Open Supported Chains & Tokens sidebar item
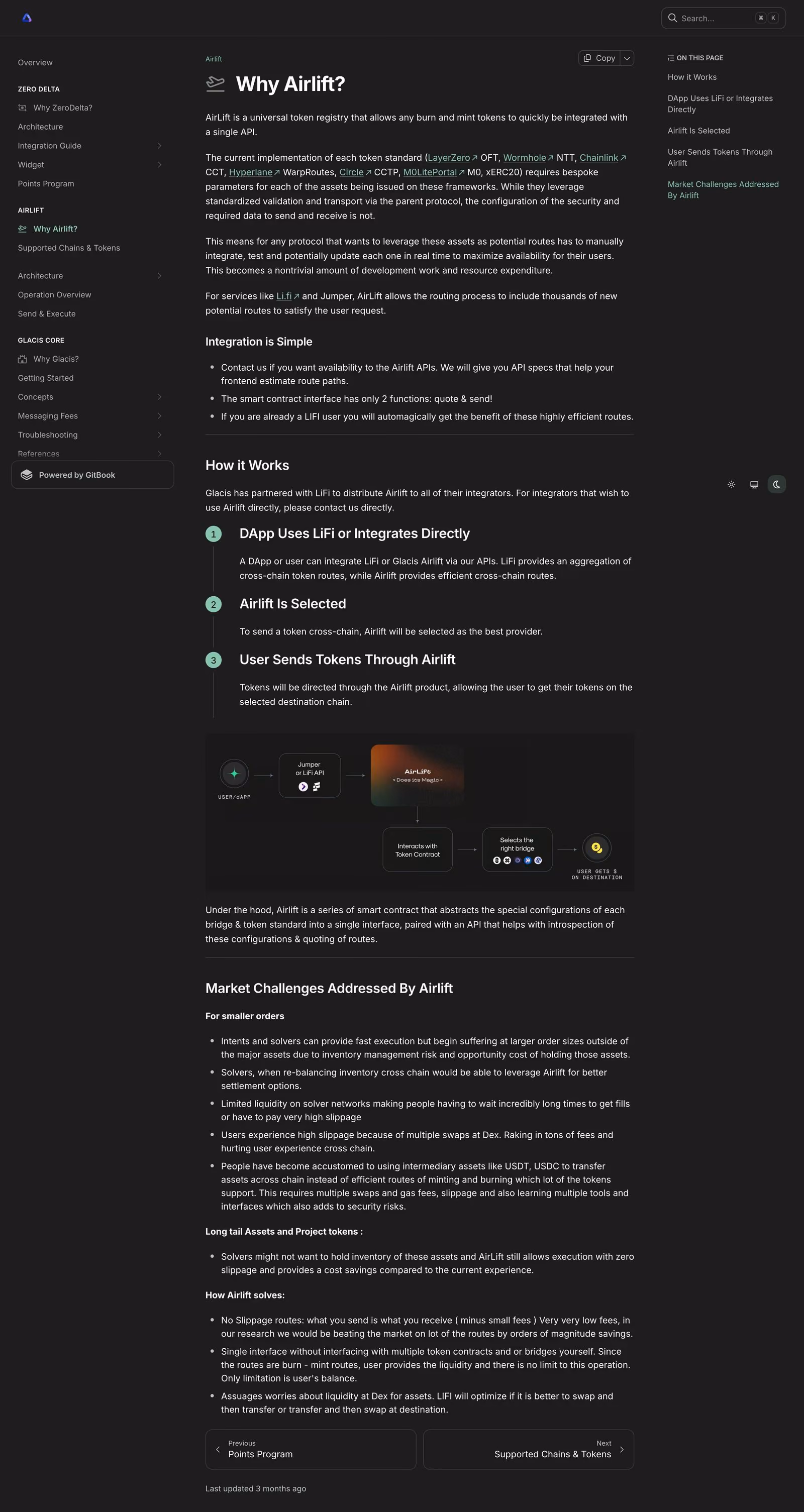This screenshot has height=1512, width=804. [x=69, y=248]
